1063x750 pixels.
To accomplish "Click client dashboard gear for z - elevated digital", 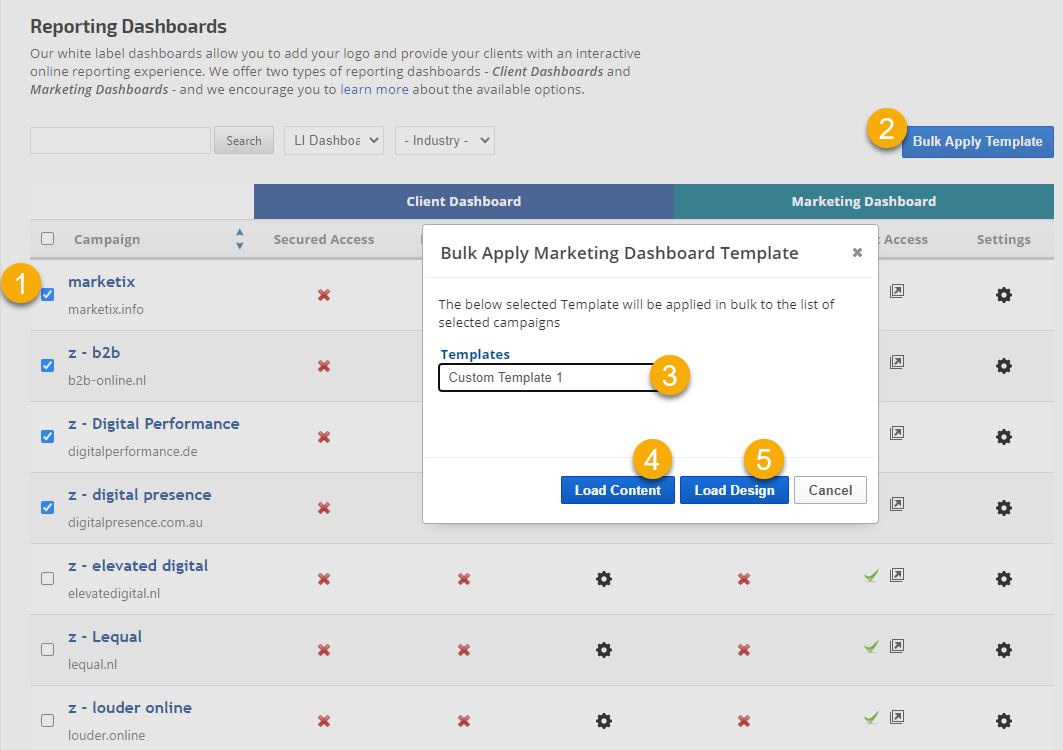I will (x=604, y=579).
